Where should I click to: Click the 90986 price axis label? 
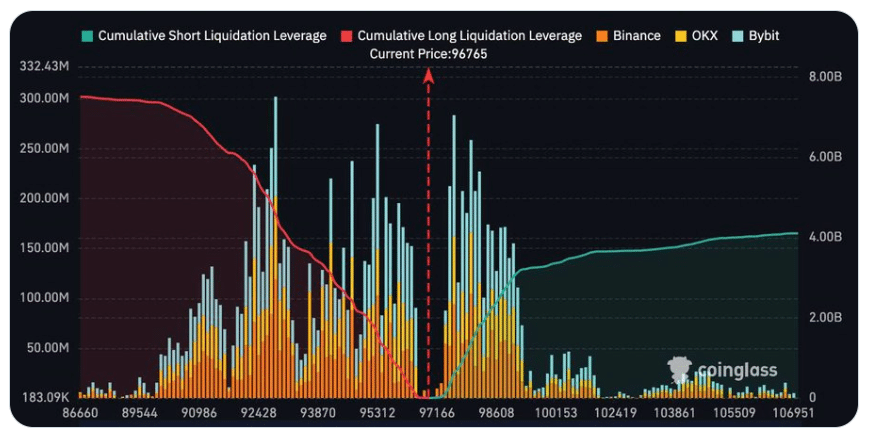click(199, 414)
